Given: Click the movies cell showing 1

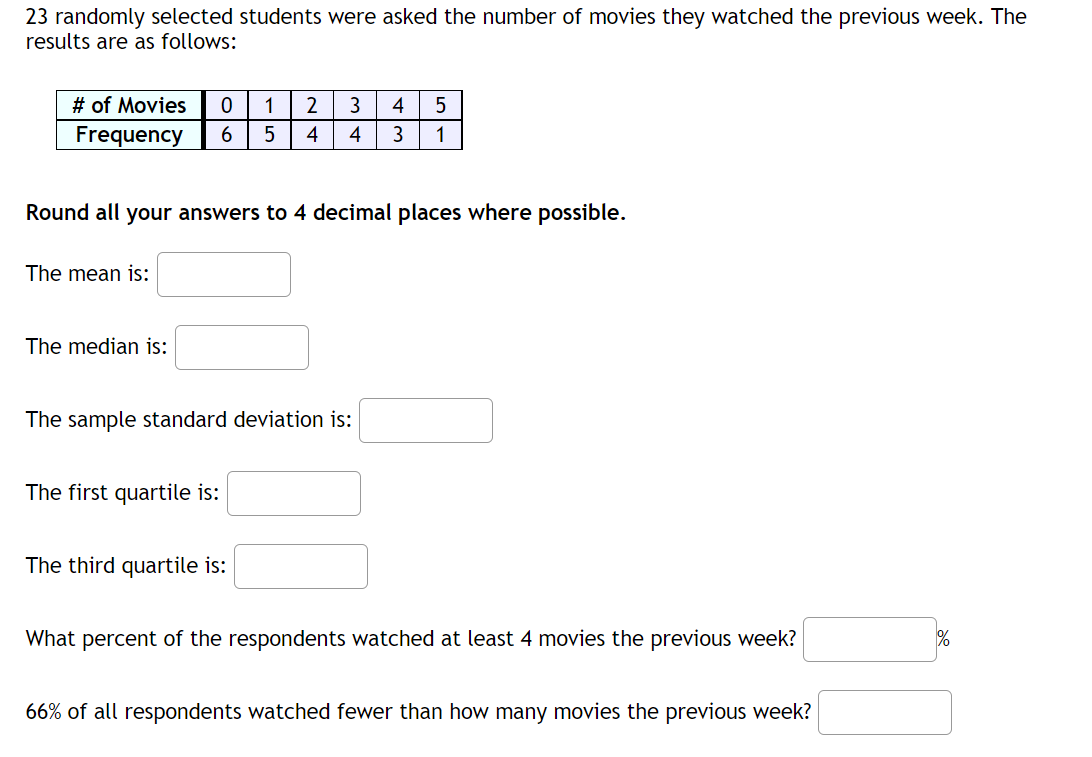Looking at the screenshot, I should click(270, 105).
